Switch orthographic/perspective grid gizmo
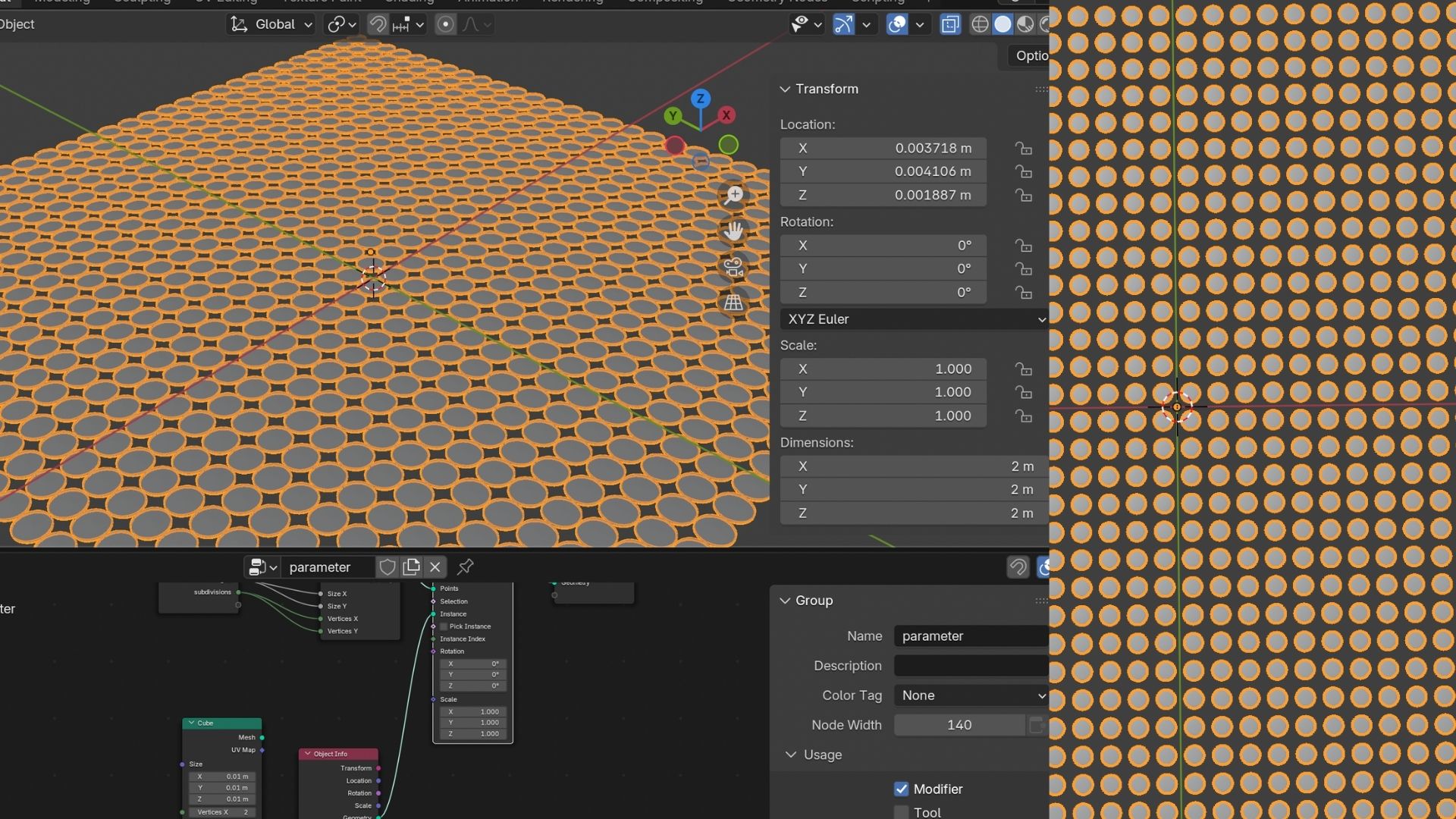Screen dimensions: 1456x819 click(733, 303)
